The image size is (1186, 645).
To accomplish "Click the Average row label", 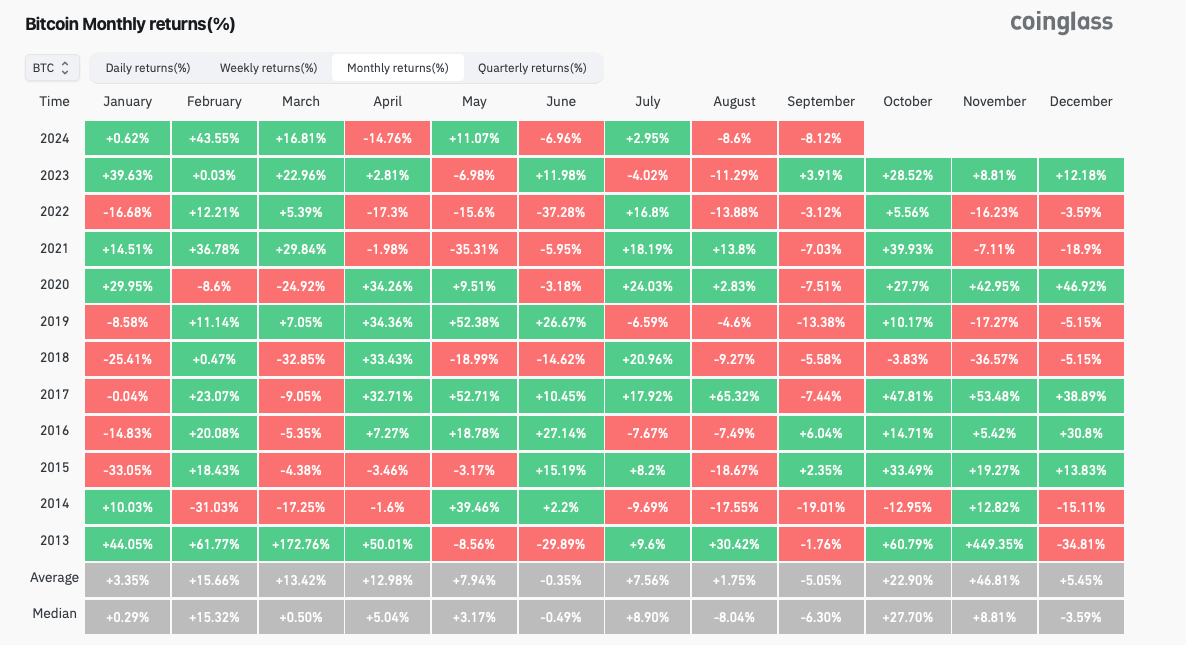I will (54, 577).
